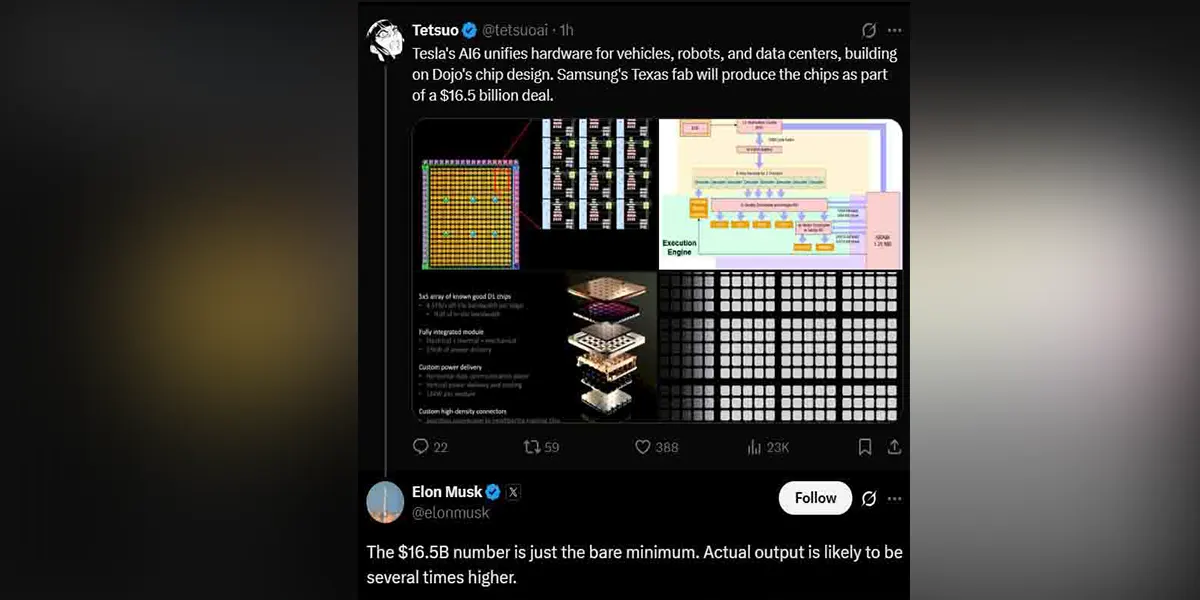This screenshot has height=600, width=1200.
Task: Follow Elon Musk
Action: click(x=815, y=497)
